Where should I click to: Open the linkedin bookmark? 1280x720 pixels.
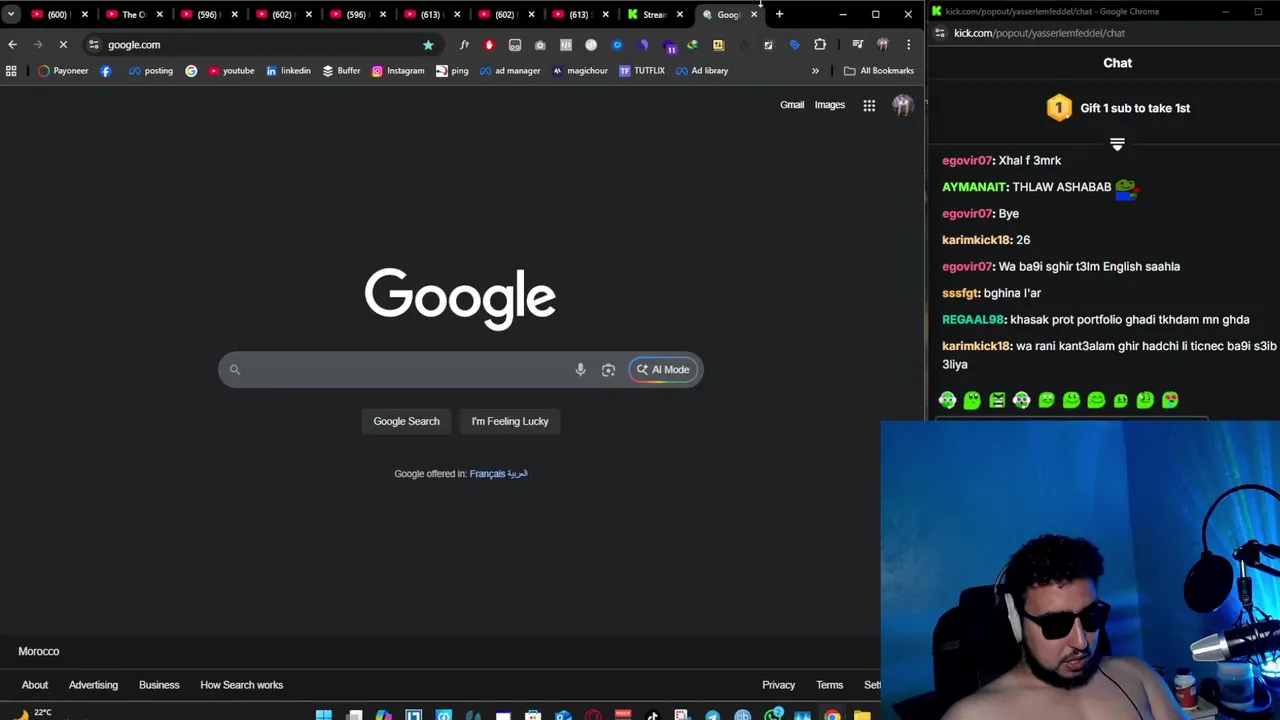tap(288, 71)
